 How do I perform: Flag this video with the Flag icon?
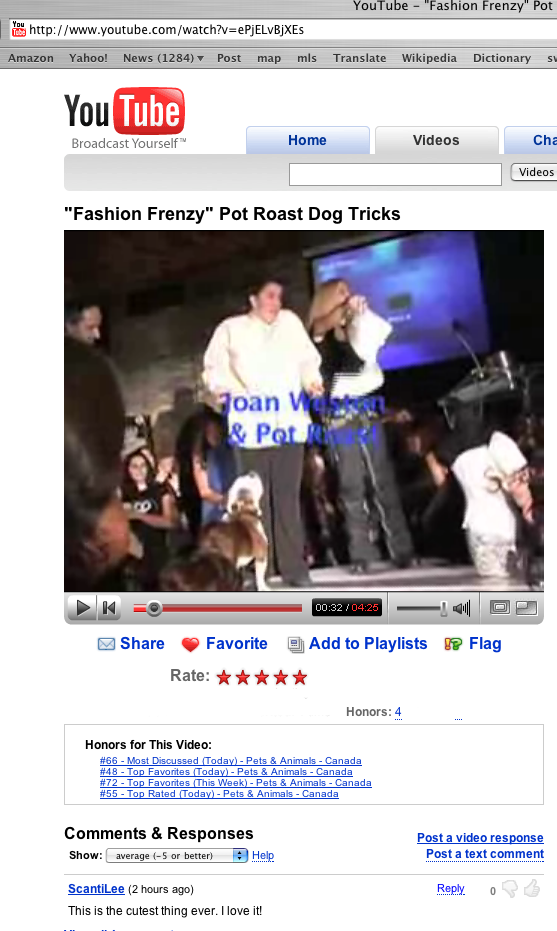pos(453,644)
